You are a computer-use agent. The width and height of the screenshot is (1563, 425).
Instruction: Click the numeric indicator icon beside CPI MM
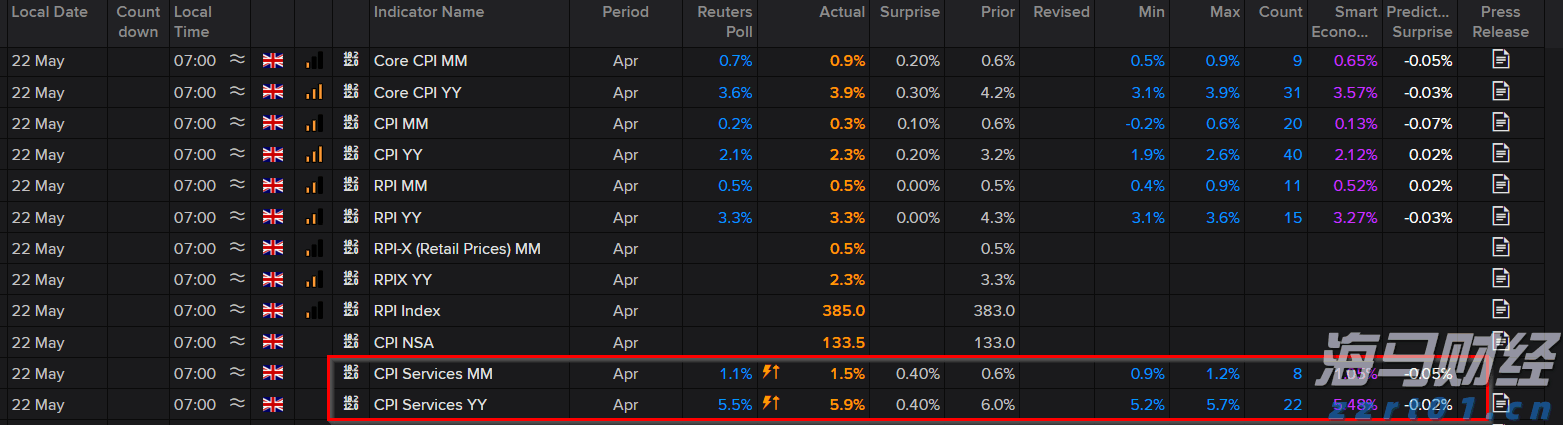[x=351, y=123]
